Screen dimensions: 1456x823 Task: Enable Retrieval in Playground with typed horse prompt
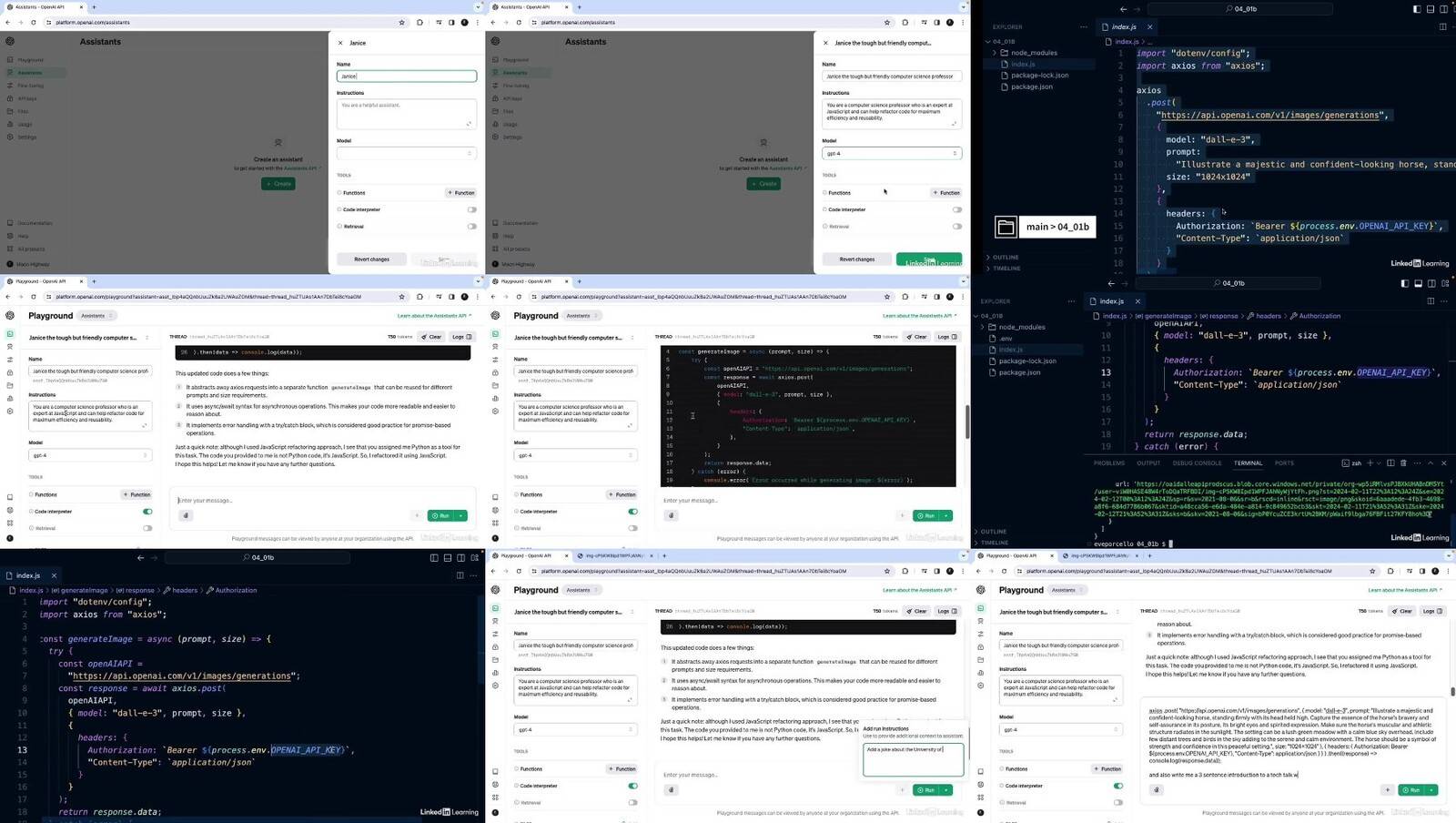coord(1117,802)
